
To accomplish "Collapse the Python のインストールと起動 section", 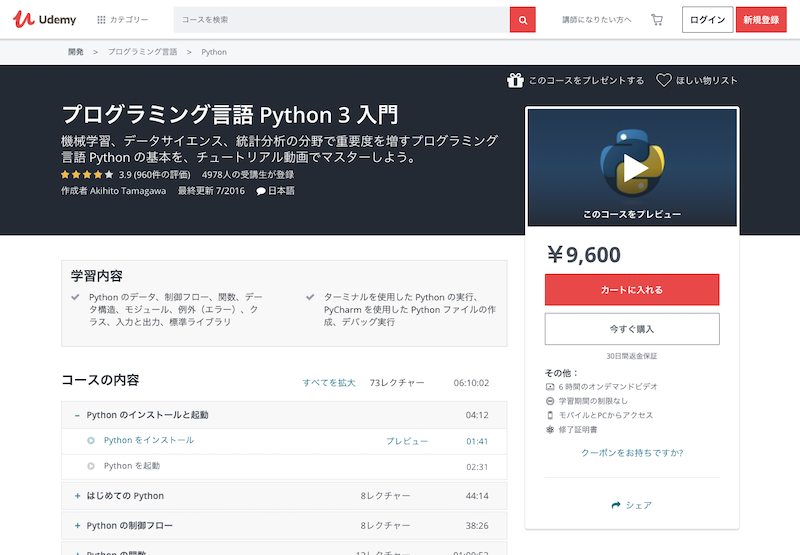I will 284,415.
